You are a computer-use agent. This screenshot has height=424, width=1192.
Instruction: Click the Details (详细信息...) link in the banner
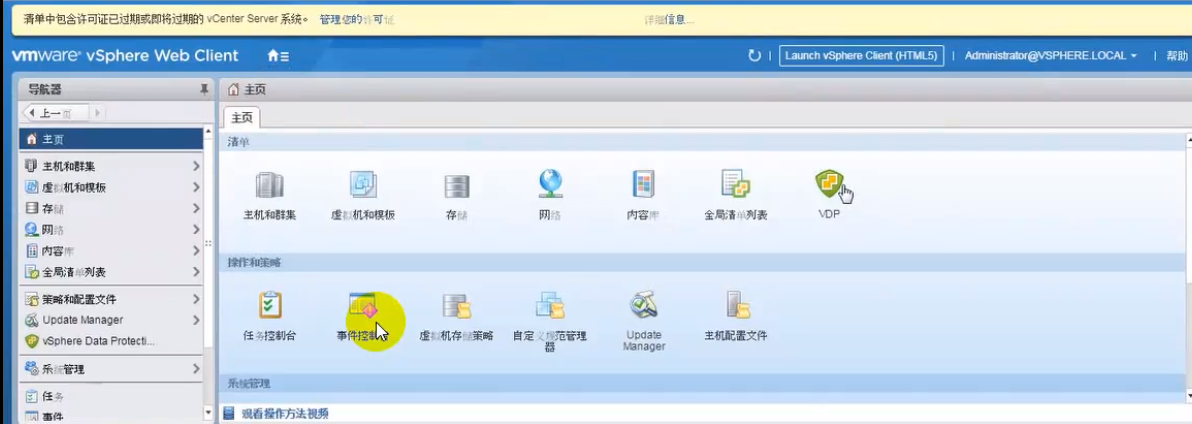point(669,20)
